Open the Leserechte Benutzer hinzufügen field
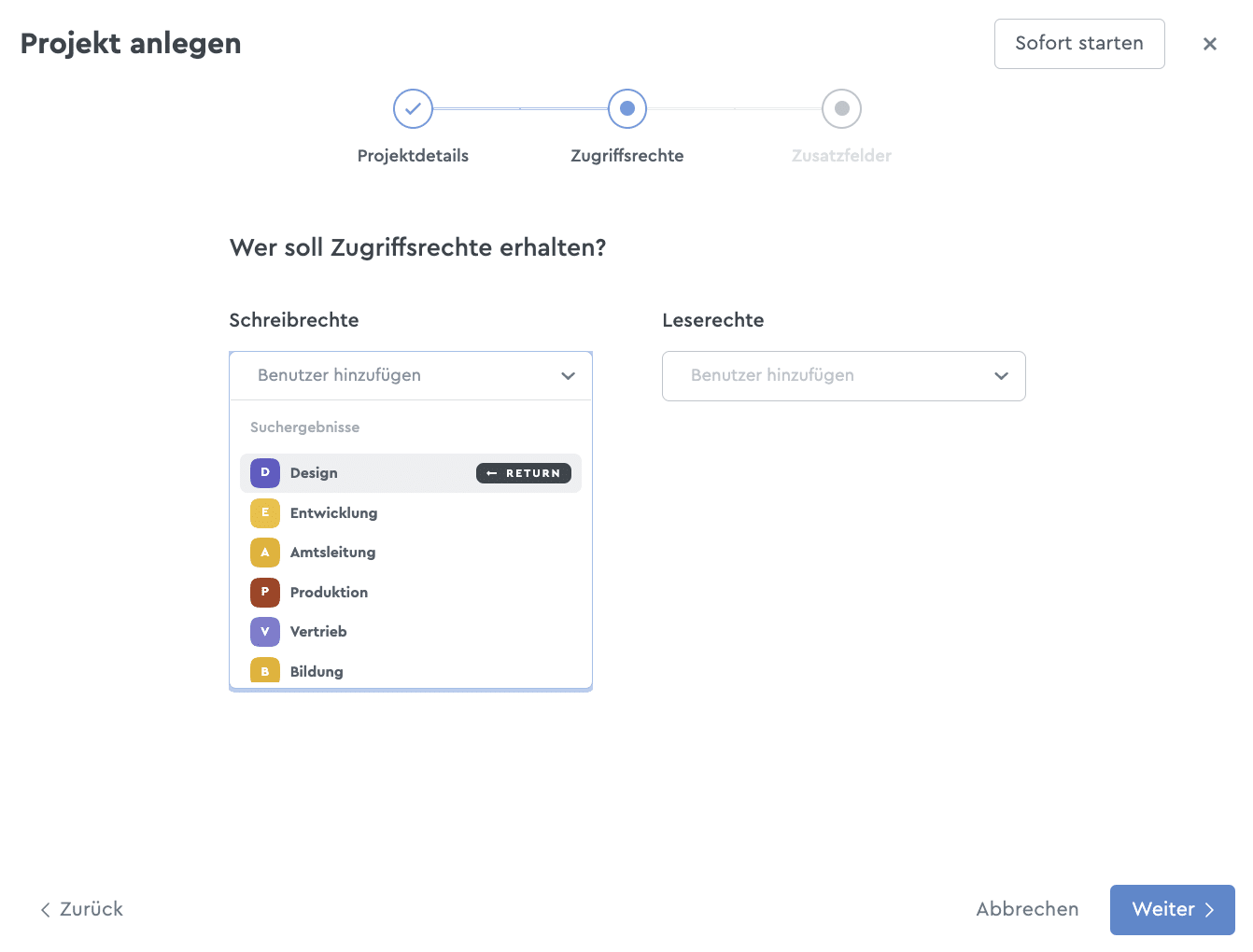1253x952 pixels. (x=844, y=376)
